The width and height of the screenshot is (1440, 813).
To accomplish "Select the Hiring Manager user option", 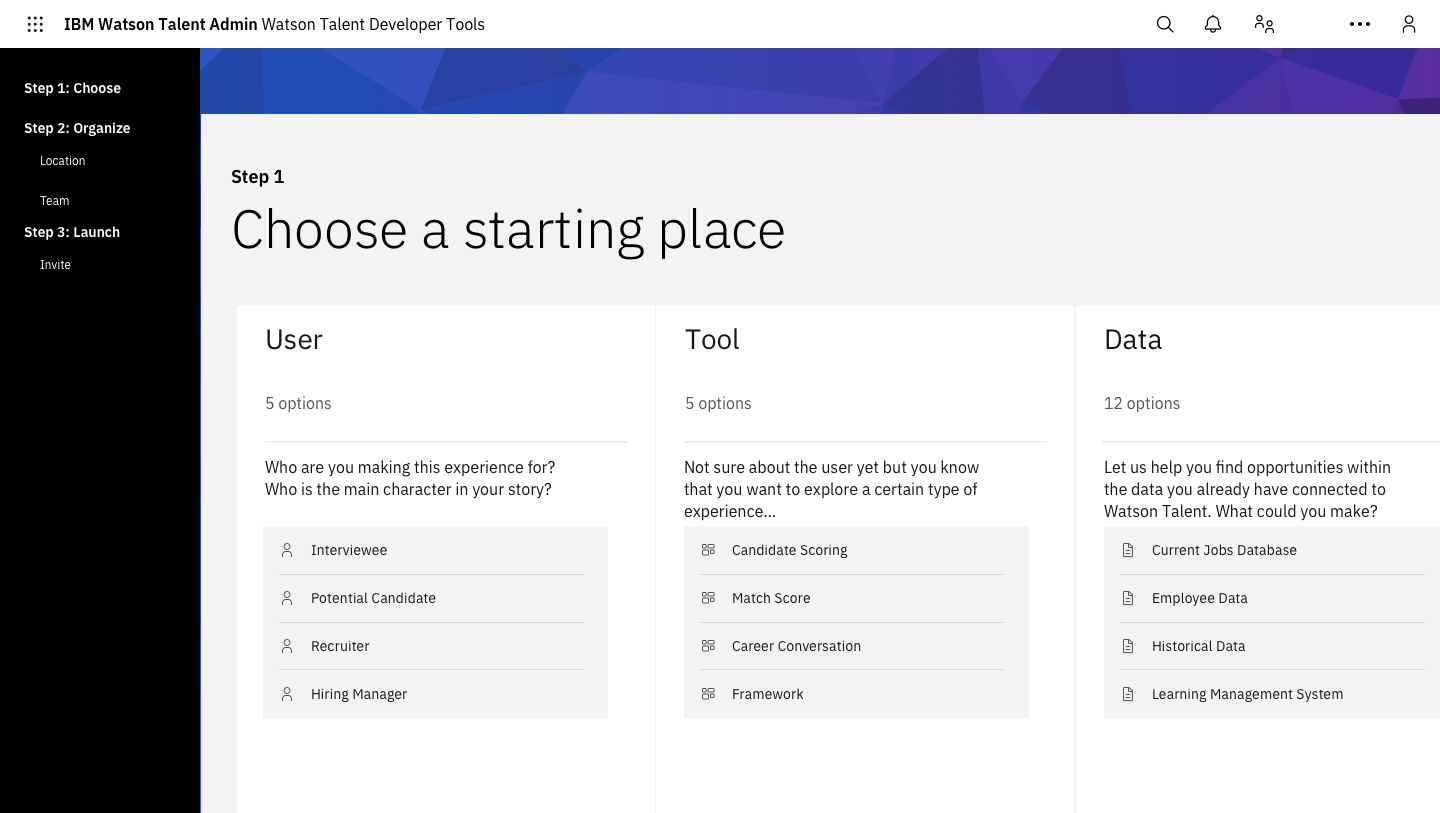I will [435, 694].
